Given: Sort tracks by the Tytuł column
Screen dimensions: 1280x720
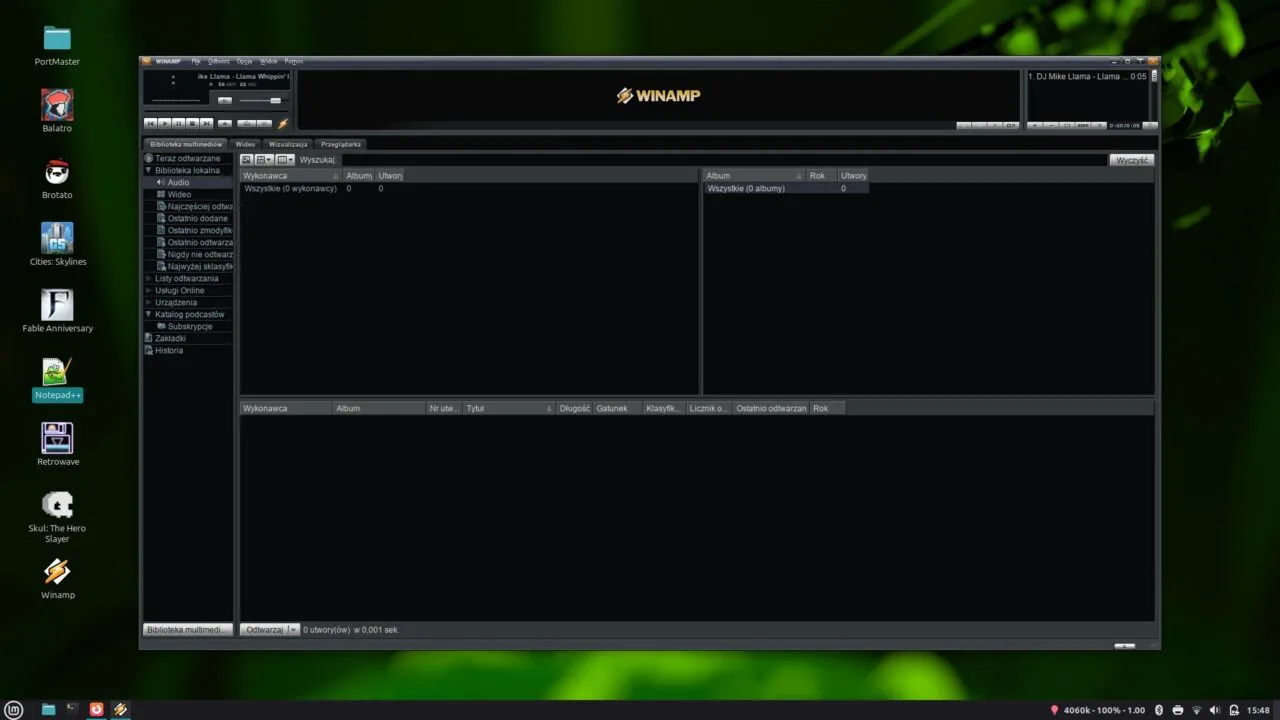Looking at the screenshot, I should 509,408.
